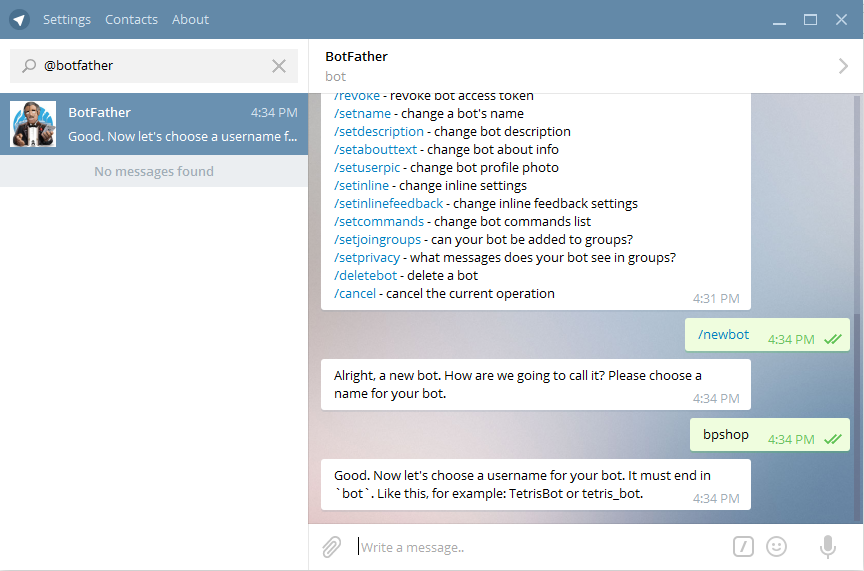The image size is (864, 571).
Task: Open the Settings menu
Action: coord(67,20)
